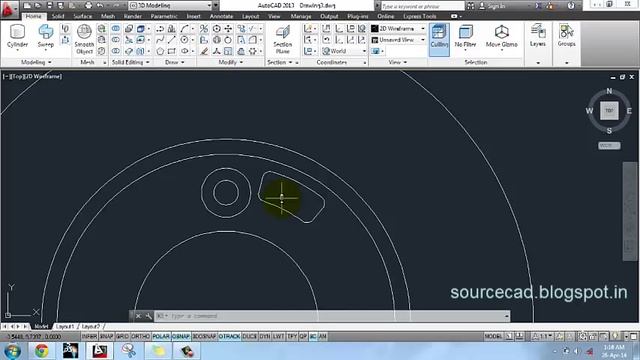640x360 pixels.
Task: Click the search binoculars icon
Action: (470, 6)
